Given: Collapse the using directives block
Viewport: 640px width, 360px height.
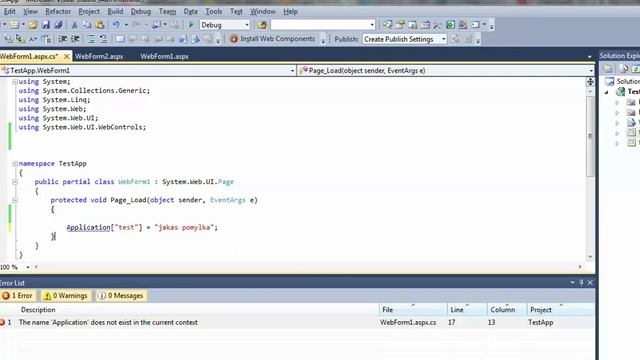Looking at the screenshot, I should tap(15, 82).
